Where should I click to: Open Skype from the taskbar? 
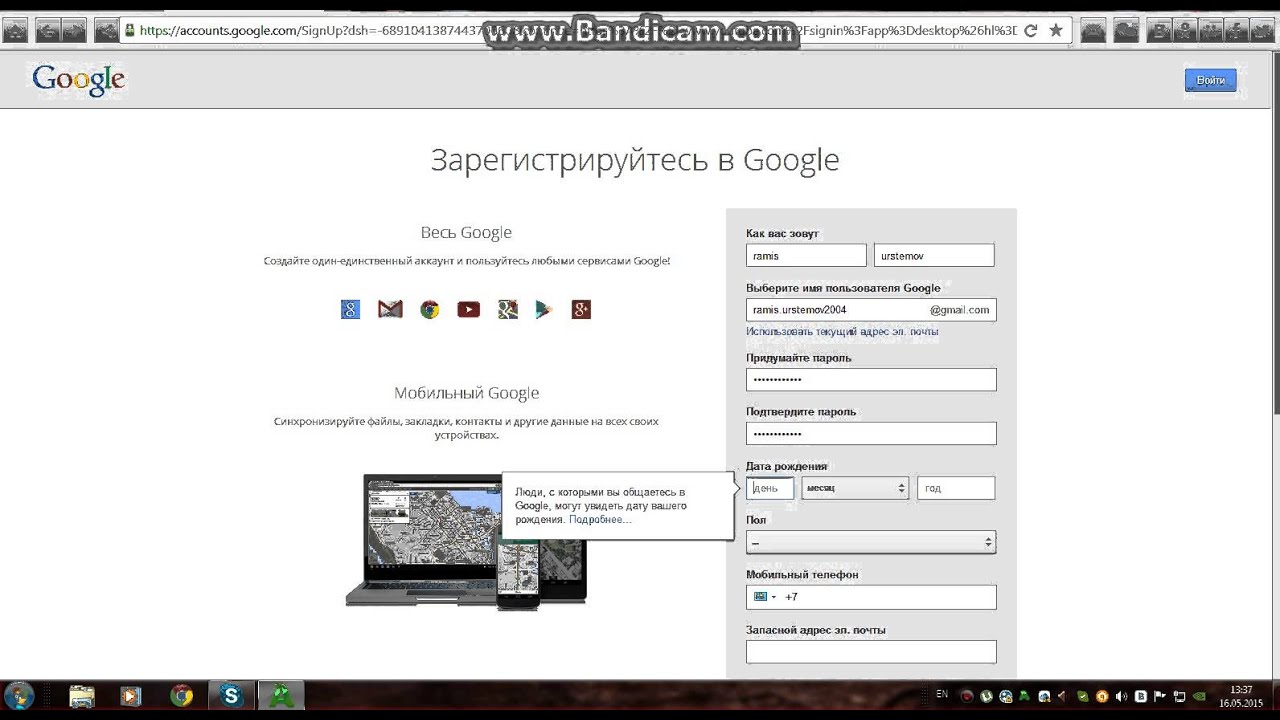(231, 696)
